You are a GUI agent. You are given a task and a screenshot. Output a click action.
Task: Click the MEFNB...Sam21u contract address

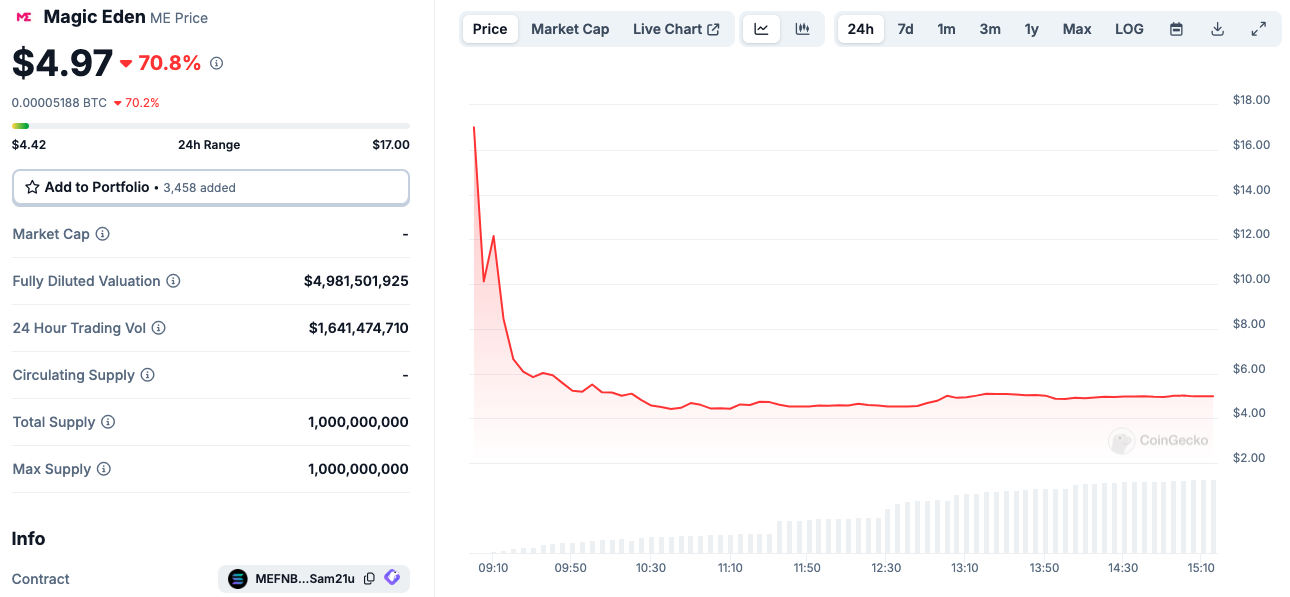pyautogui.click(x=305, y=578)
